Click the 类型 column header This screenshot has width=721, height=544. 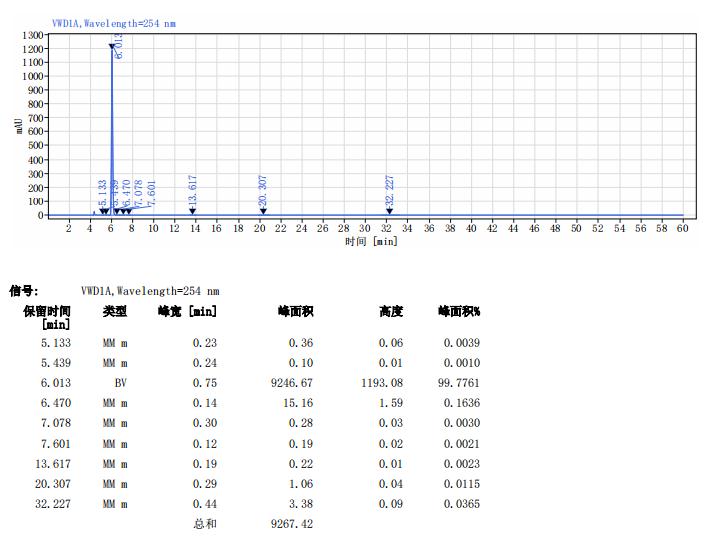(115, 311)
